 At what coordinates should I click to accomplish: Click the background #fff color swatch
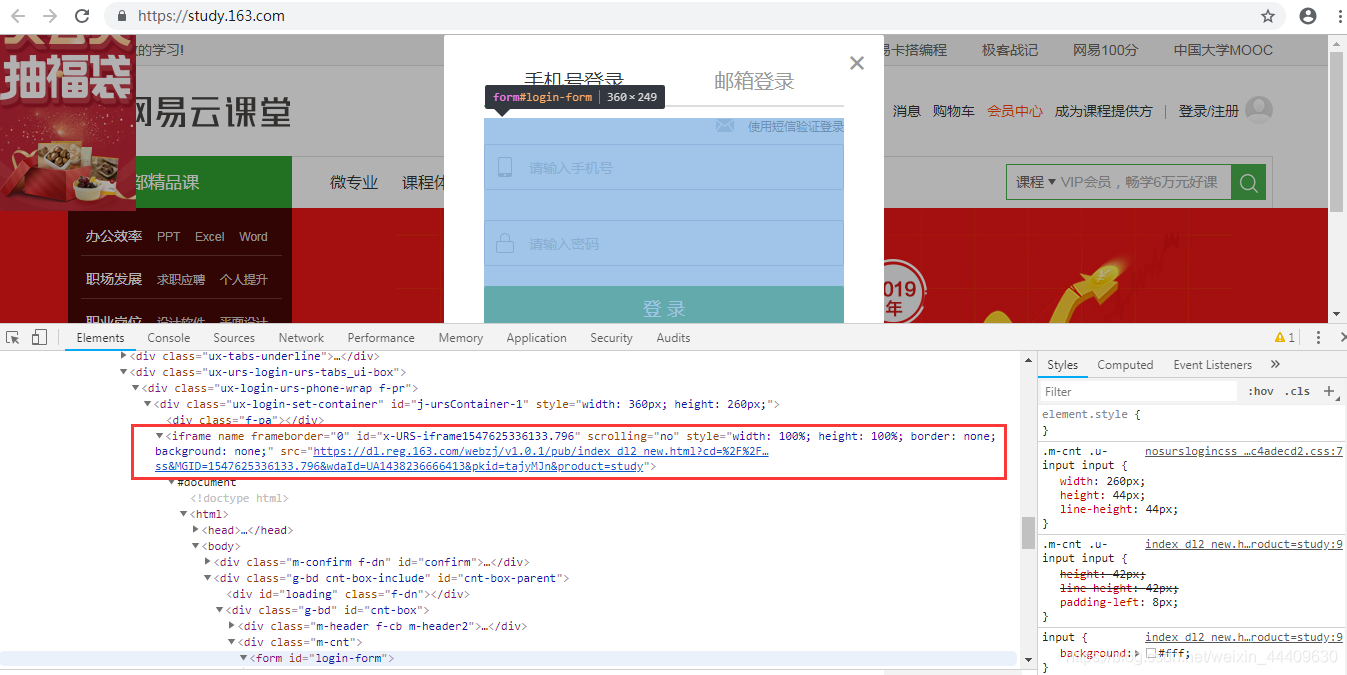pyautogui.click(x=1151, y=653)
